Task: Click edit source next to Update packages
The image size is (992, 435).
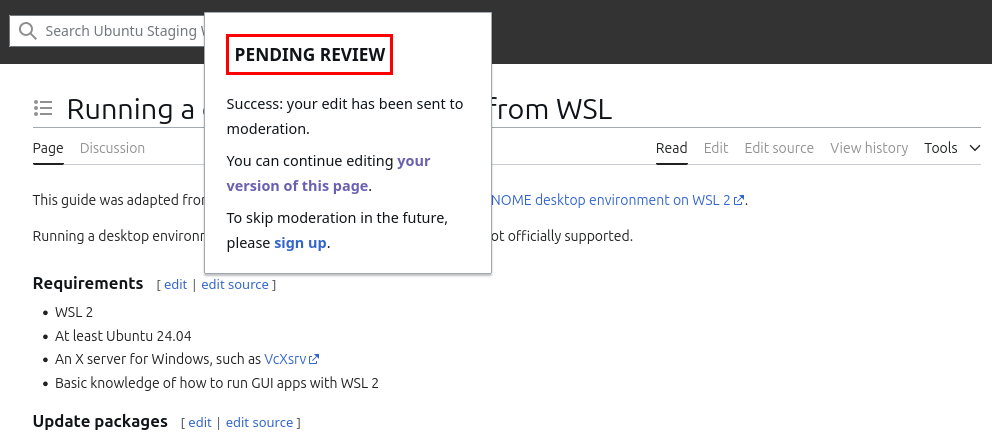Action: click(259, 423)
